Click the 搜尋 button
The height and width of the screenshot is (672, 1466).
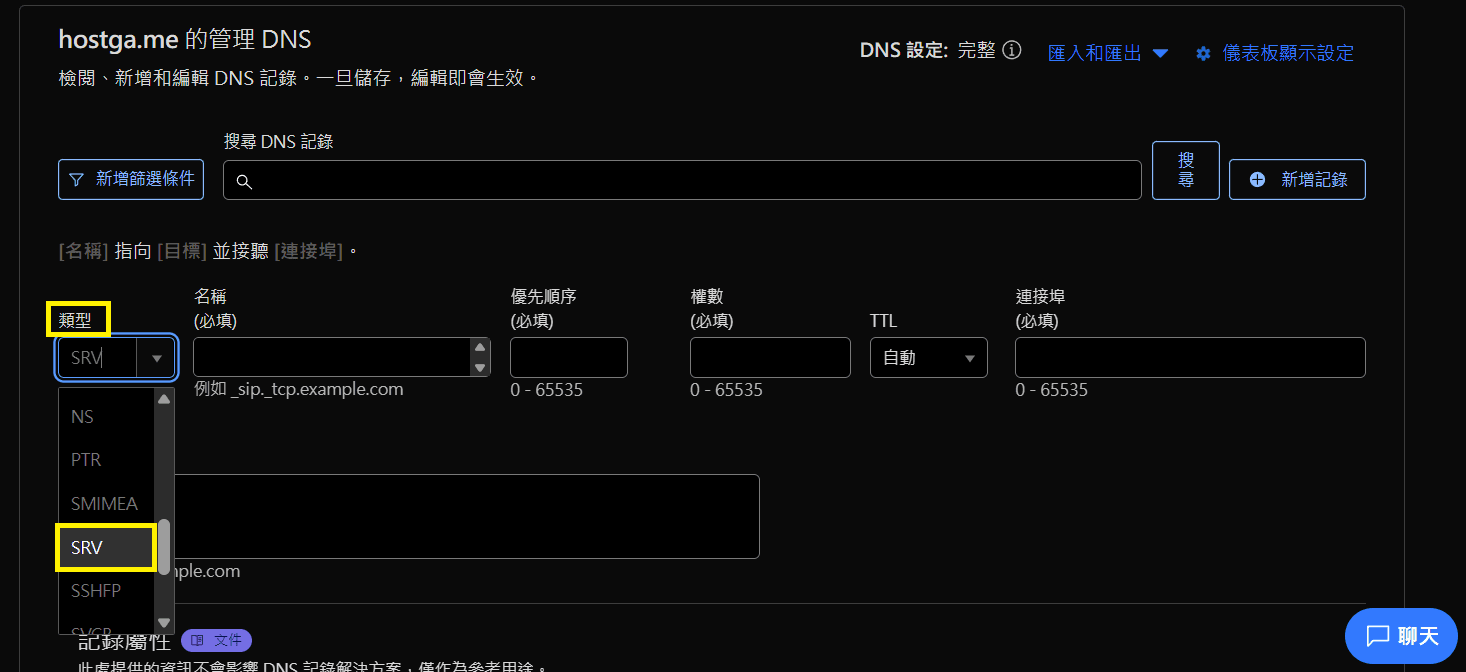pyautogui.click(x=1186, y=170)
